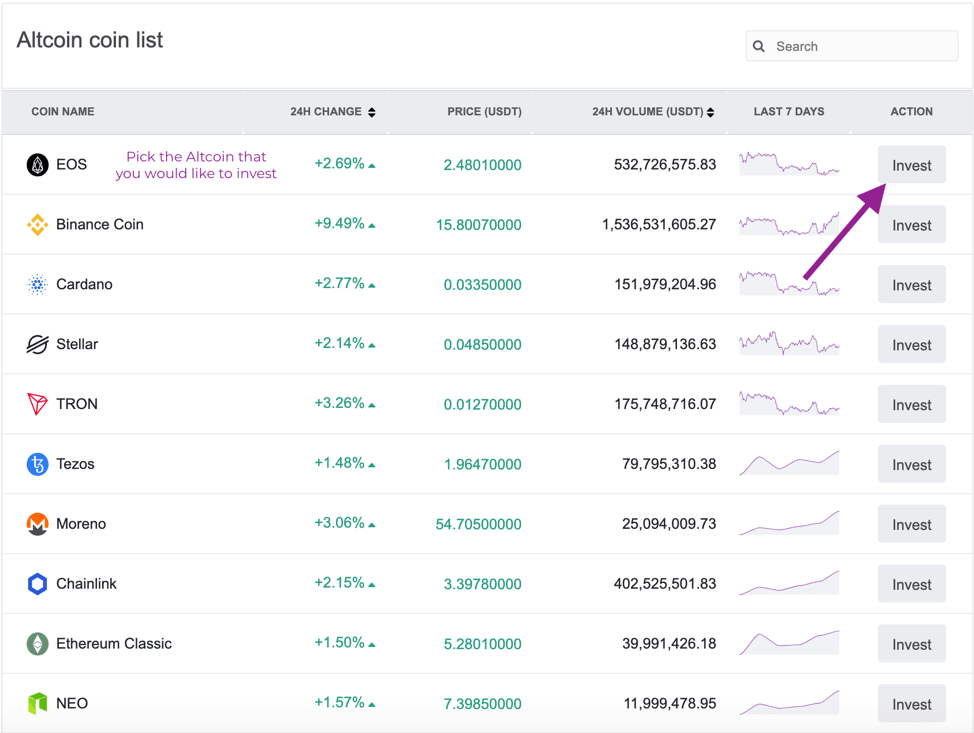Click the NEO logo icon
The height and width of the screenshot is (733, 974).
(37, 703)
